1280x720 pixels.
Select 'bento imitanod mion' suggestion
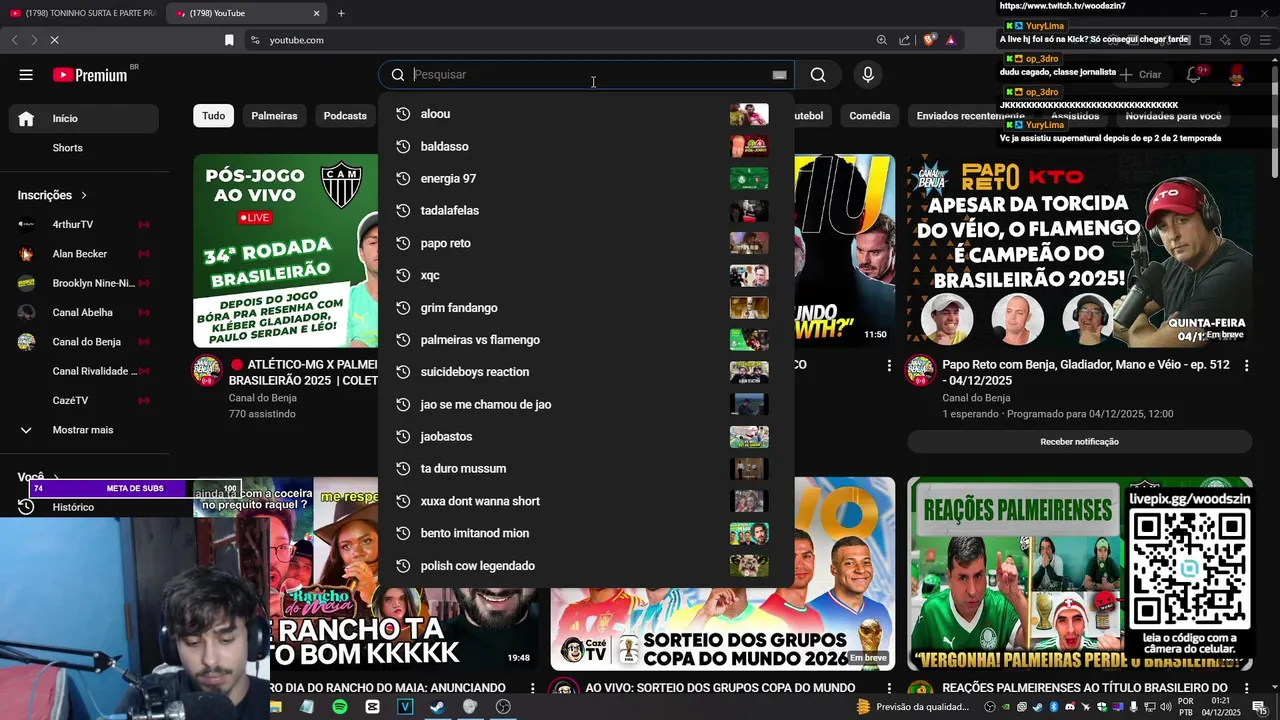point(586,533)
